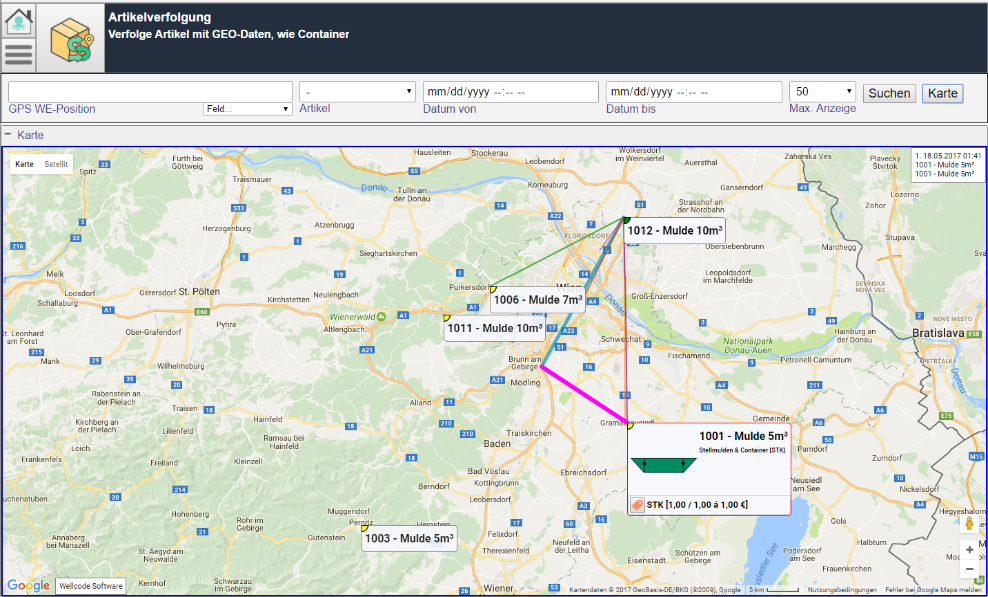Click the Tulln an der Donau label
Screen dimensions: 988x597
click(x=410, y=194)
